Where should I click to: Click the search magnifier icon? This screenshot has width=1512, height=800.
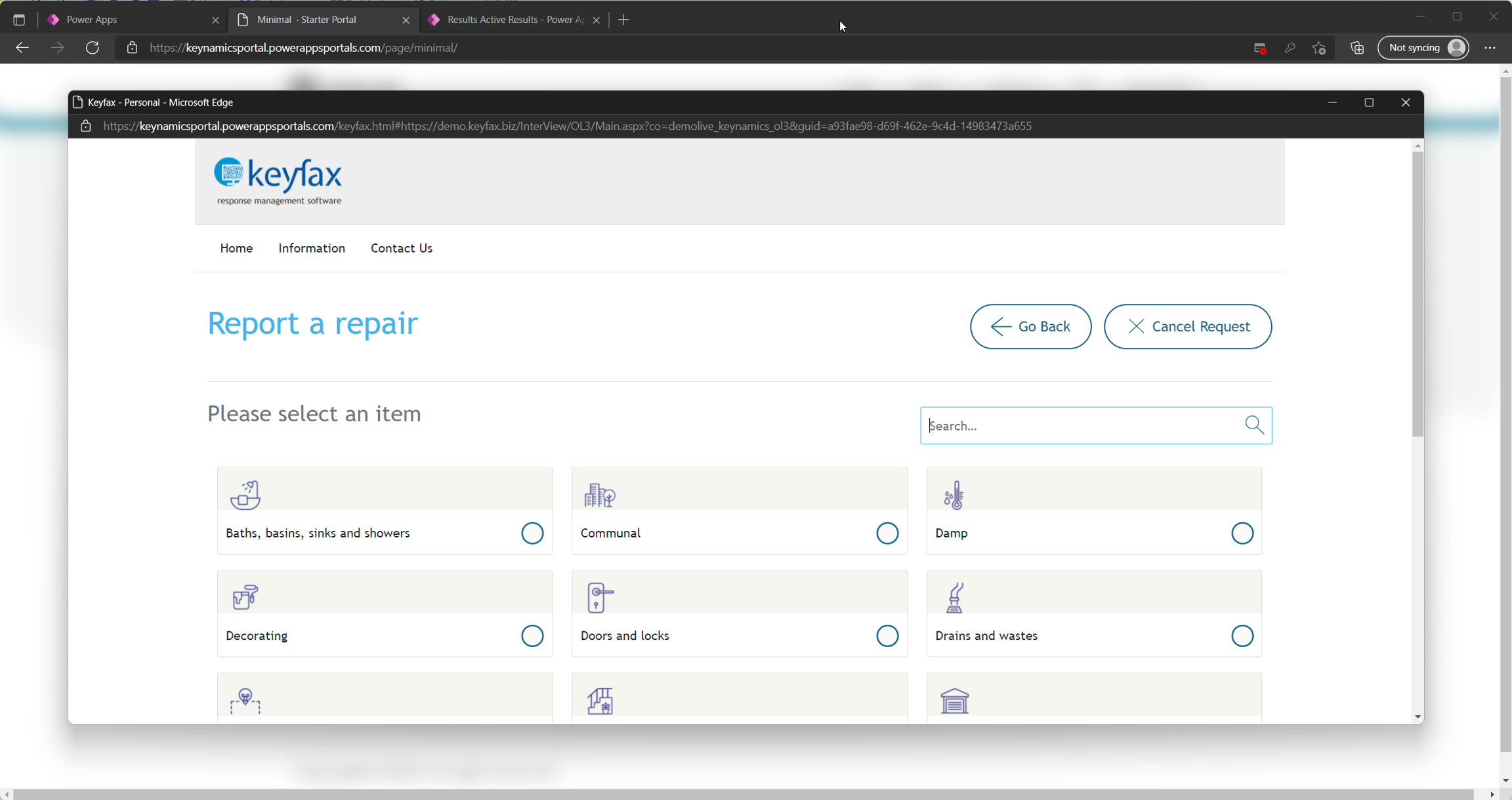pyautogui.click(x=1254, y=425)
